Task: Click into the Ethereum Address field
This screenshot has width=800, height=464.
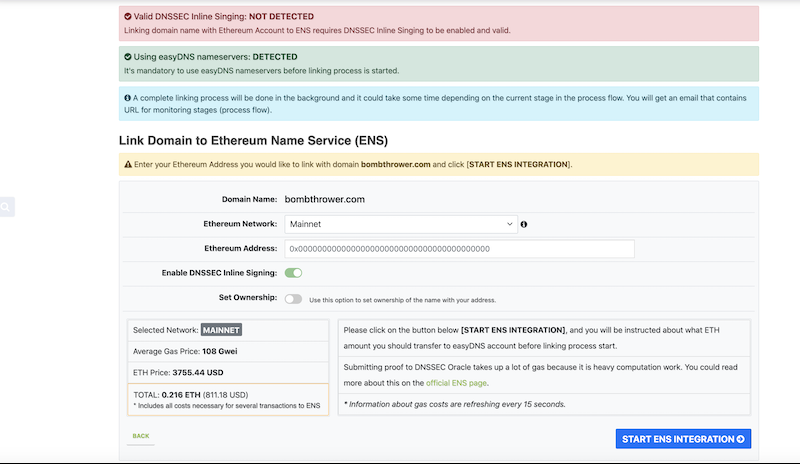Action: pyautogui.click(x=459, y=249)
